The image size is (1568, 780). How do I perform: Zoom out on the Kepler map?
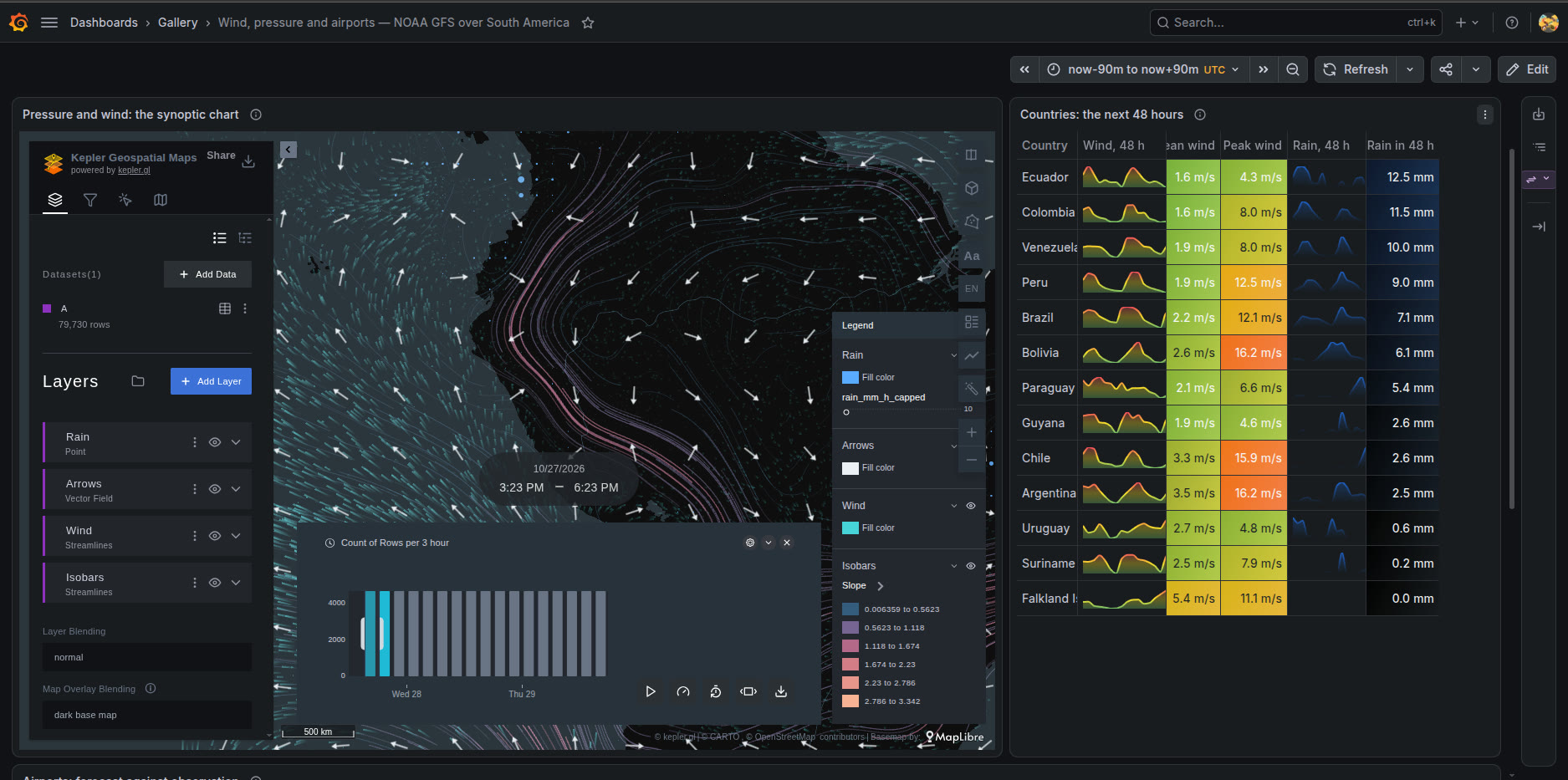coord(971,459)
